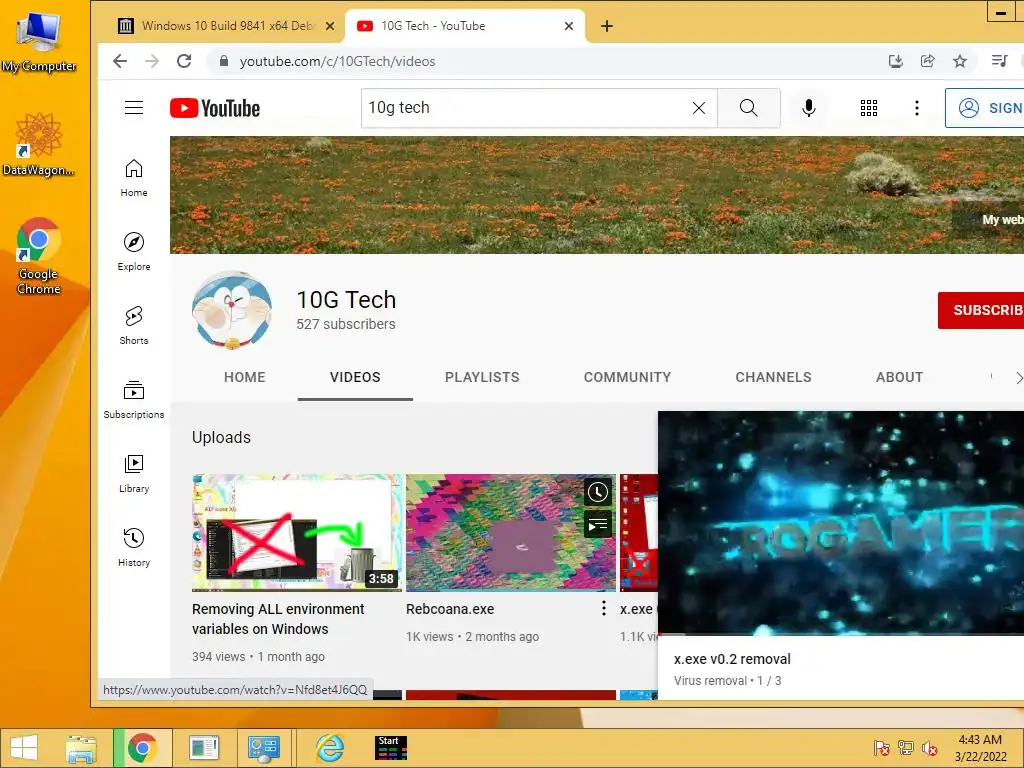1024x768 pixels.
Task: Open Library in the sidebar
Action: pyautogui.click(x=134, y=473)
